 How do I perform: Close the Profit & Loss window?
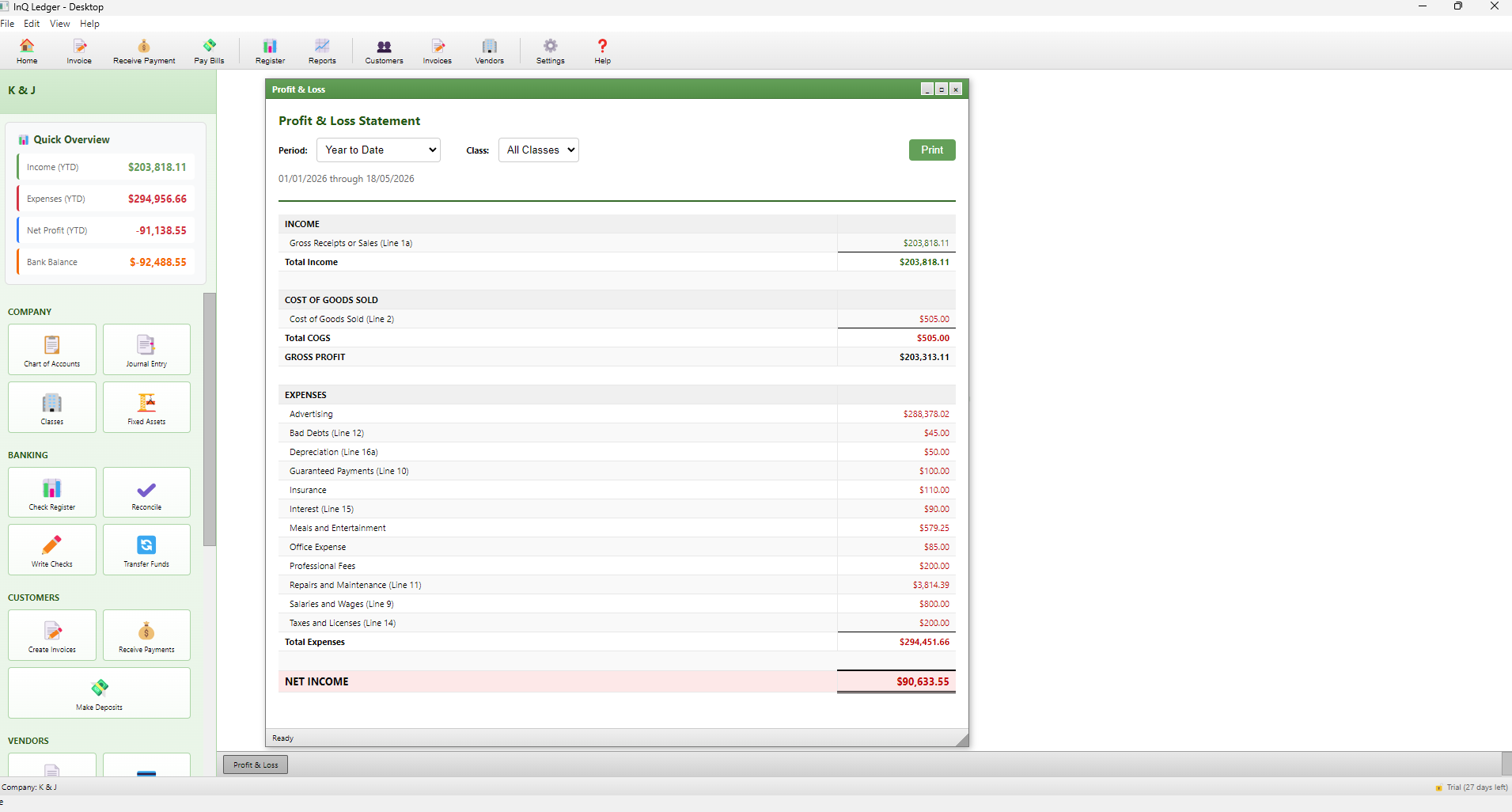[x=956, y=89]
